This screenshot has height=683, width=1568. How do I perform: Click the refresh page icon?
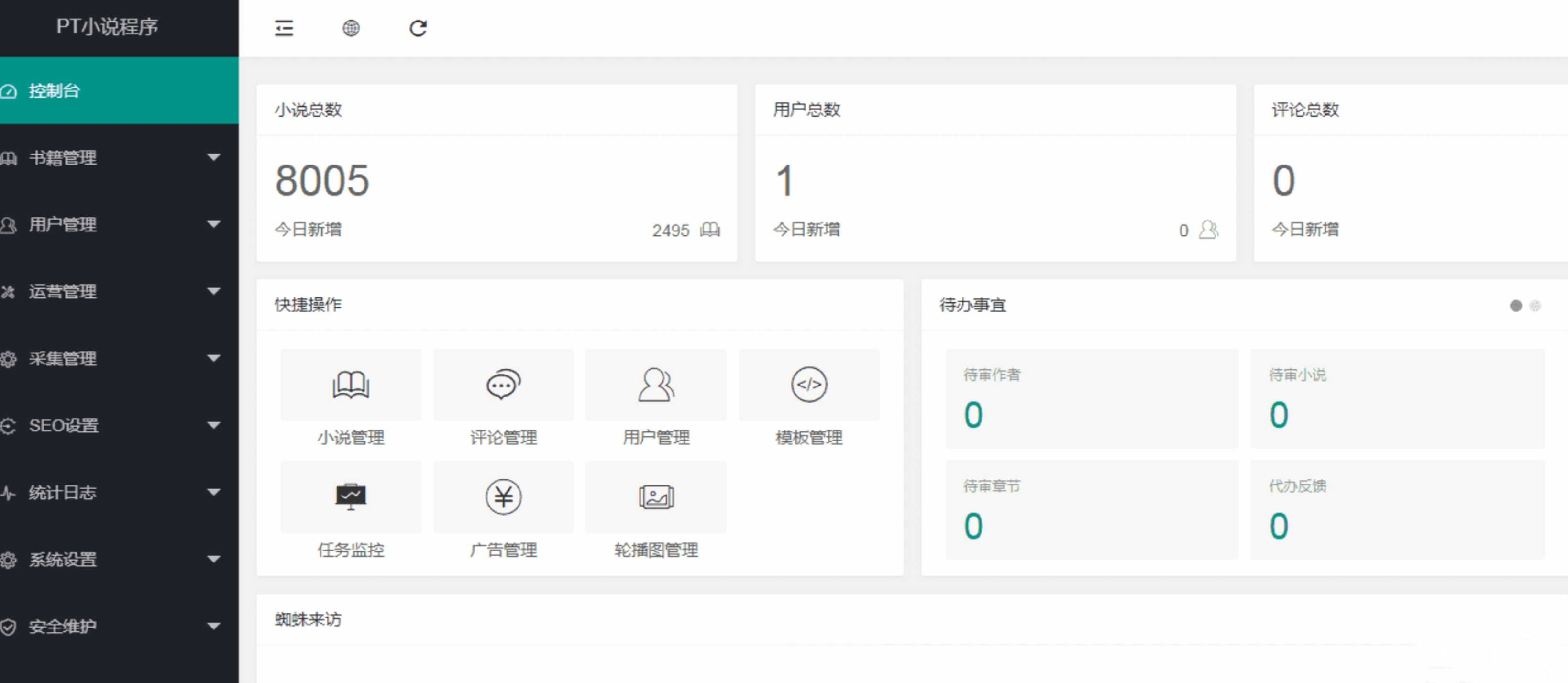pos(418,28)
